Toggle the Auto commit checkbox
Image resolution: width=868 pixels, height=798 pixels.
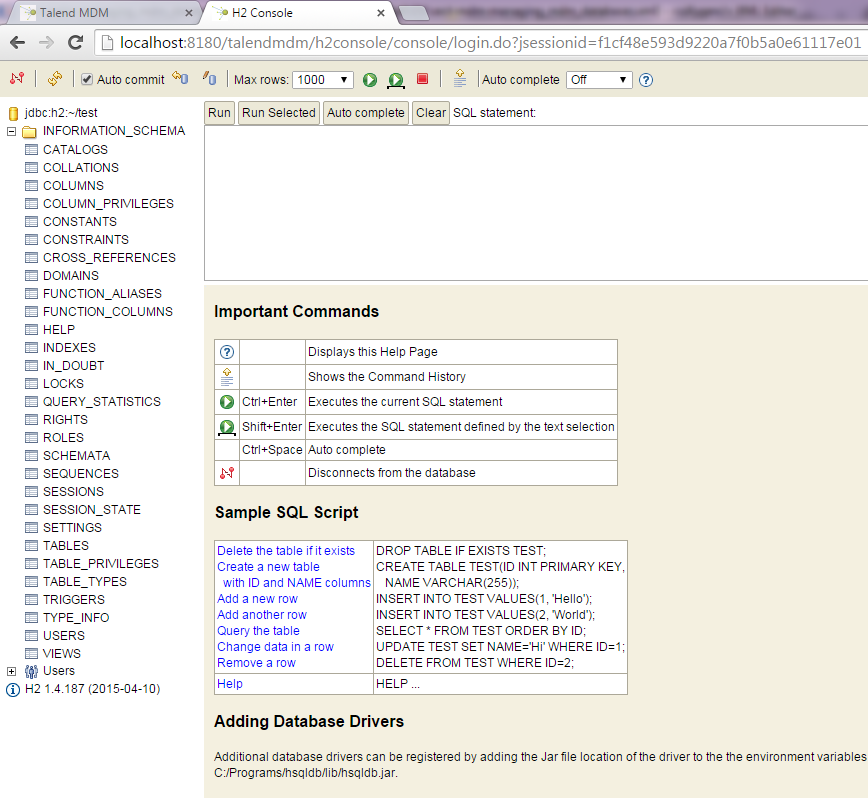(87, 80)
